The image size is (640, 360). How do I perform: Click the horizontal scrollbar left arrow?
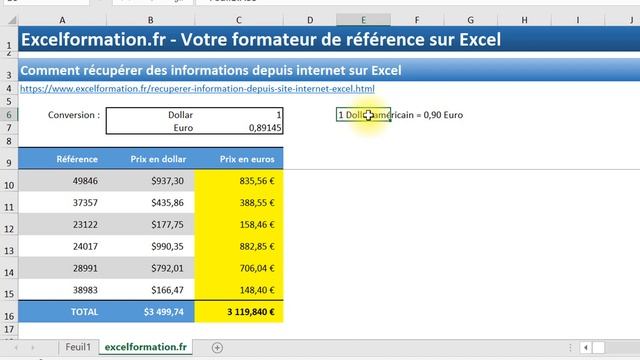(x=586, y=348)
